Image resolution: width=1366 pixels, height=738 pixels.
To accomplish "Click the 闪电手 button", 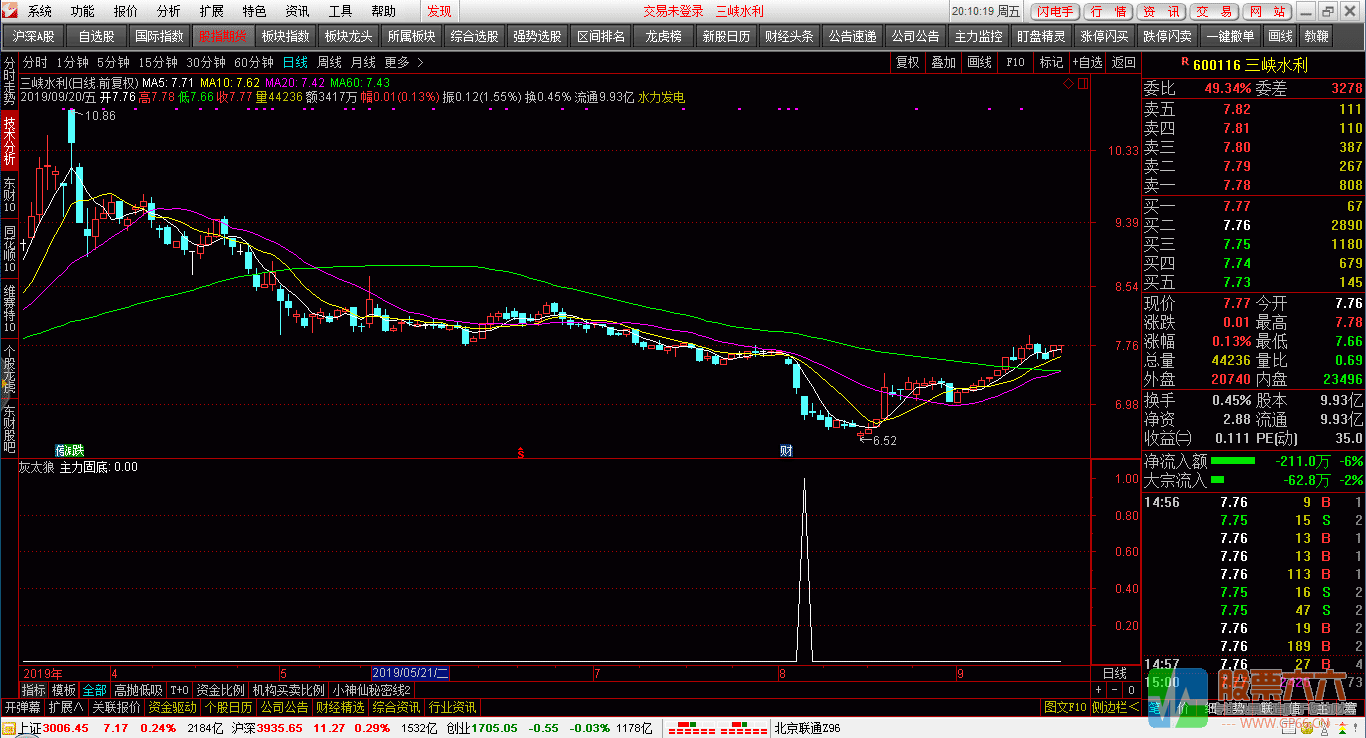I will [1054, 11].
